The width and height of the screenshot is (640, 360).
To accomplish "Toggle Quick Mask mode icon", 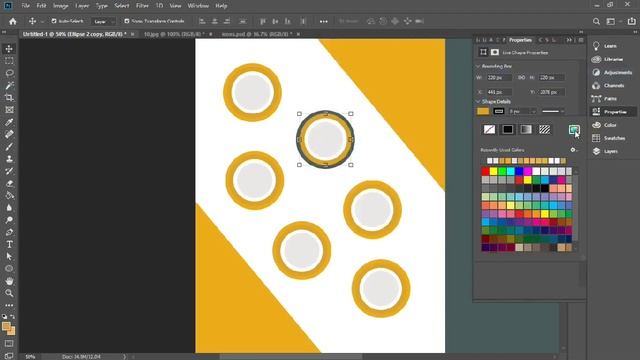I will pyautogui.click(x=9, y=344).
